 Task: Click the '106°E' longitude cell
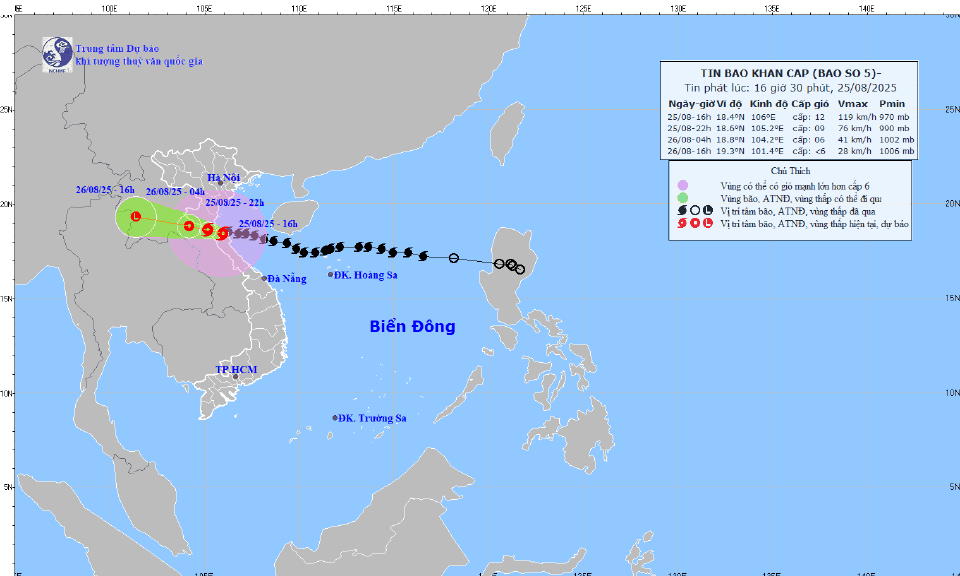coord(763,117)
